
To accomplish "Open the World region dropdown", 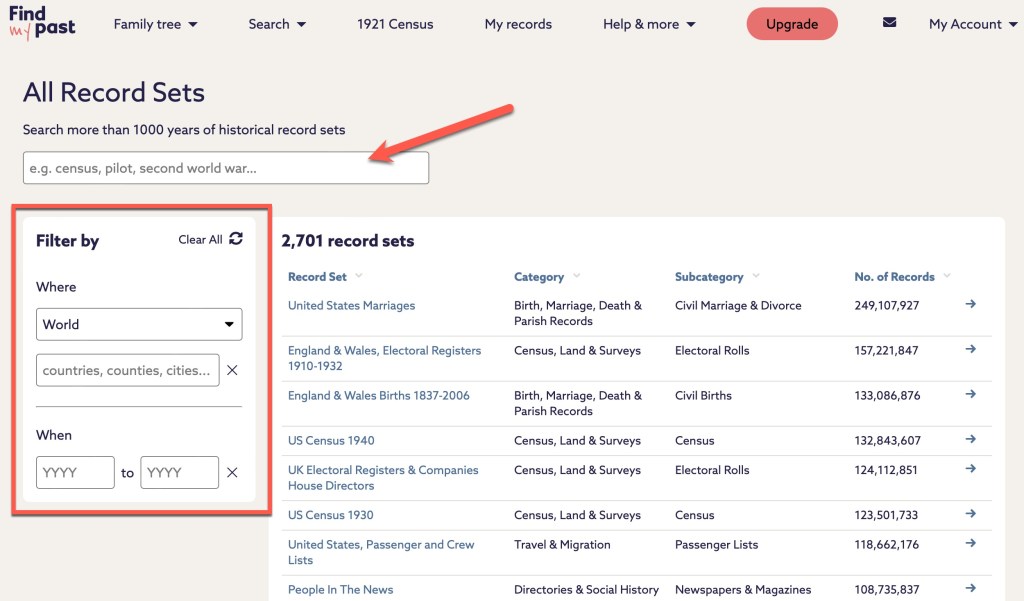I will click(x=139, y=324).
